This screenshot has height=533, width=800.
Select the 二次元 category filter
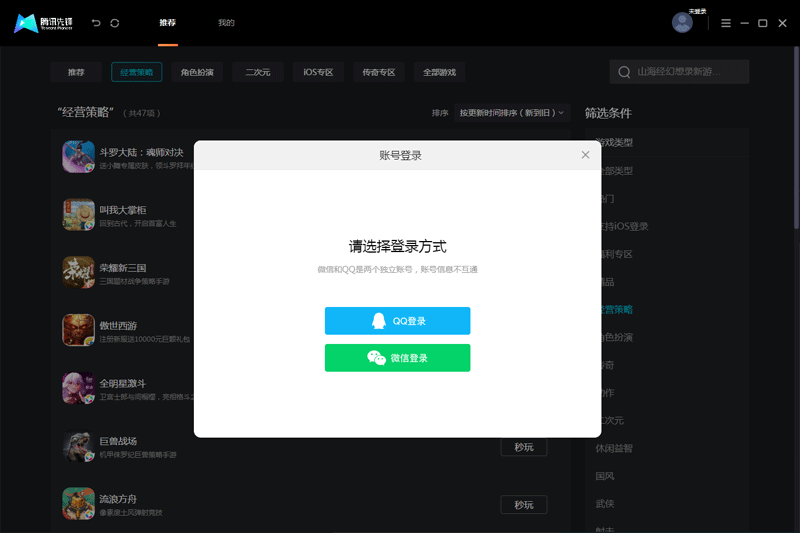point(258,72)
